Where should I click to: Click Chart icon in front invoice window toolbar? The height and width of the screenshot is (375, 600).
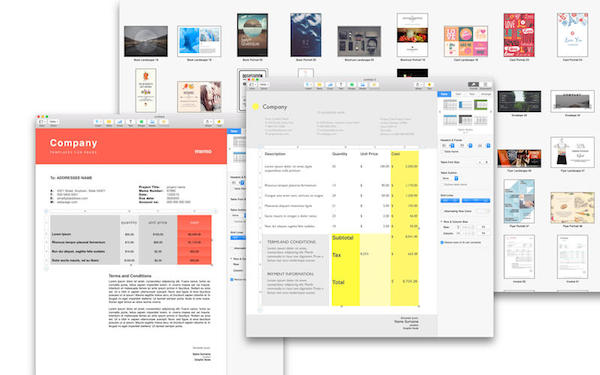point(330,84)
